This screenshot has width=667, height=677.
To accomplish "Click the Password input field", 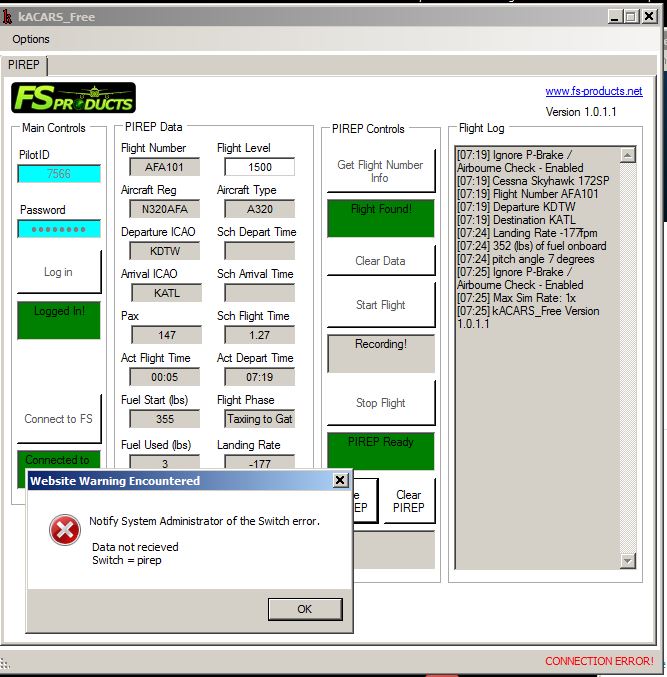I will click(59, 229).
